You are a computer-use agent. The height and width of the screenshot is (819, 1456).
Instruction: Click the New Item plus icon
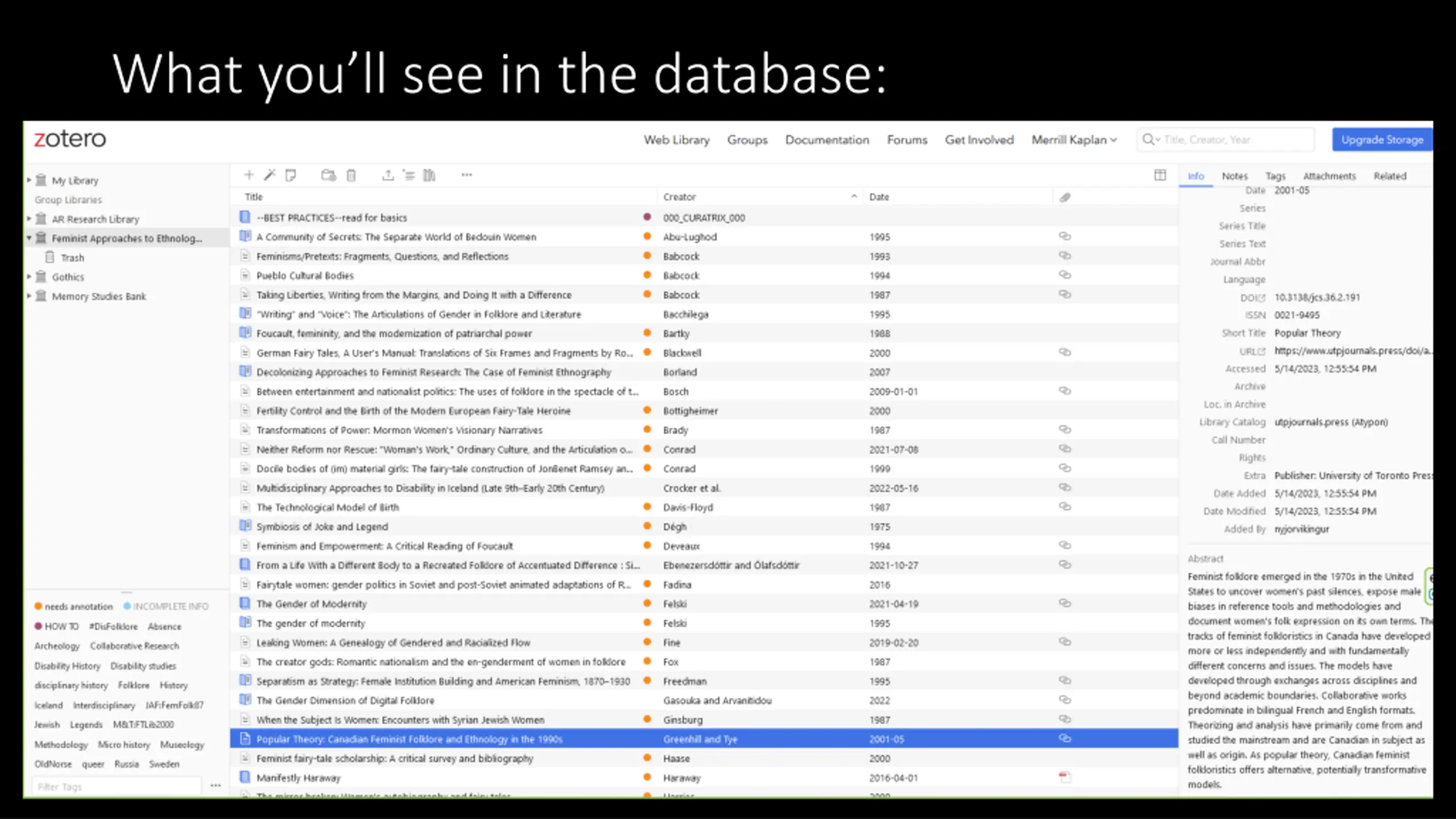point(249,175)
